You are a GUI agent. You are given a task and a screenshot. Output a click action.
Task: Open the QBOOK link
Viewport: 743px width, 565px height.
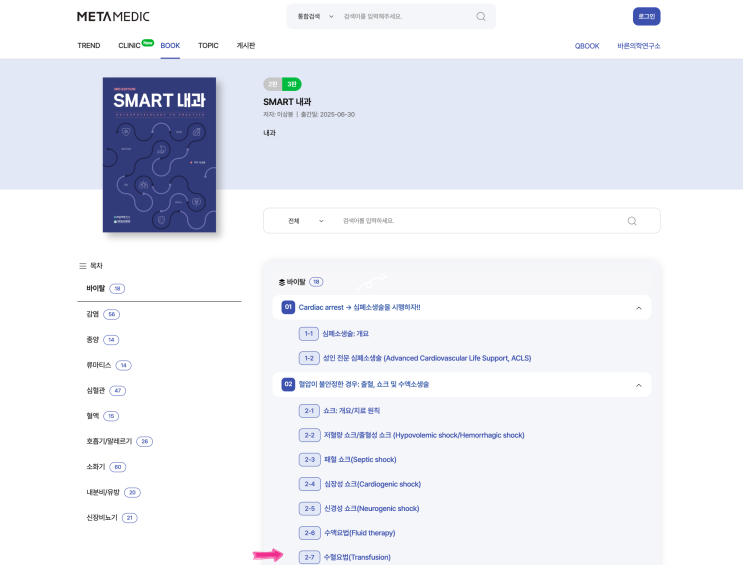pos(587,46)
